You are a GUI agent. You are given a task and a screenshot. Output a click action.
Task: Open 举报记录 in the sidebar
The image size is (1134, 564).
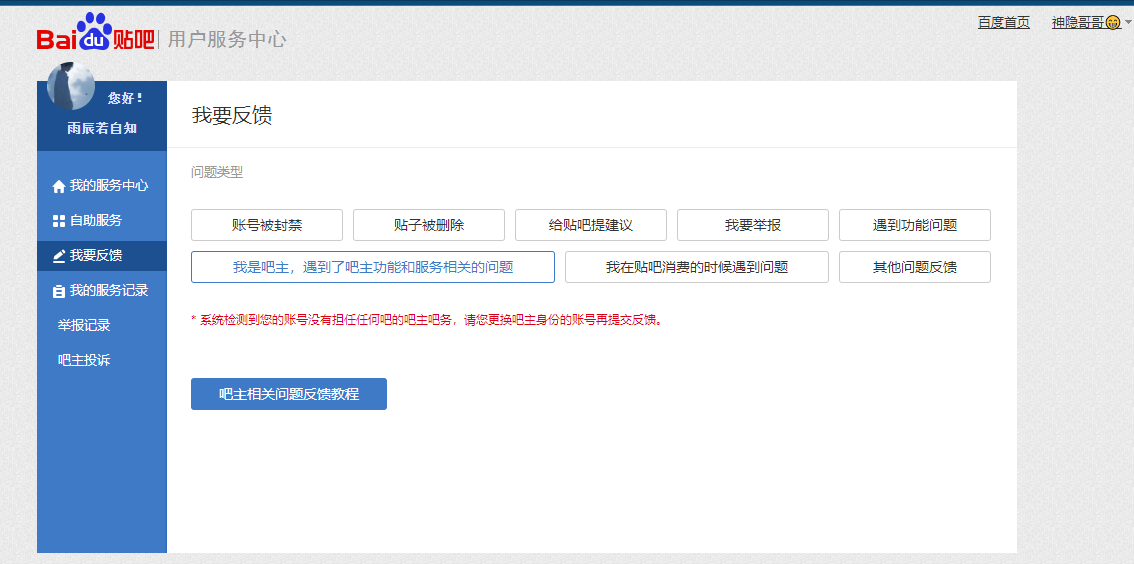84,325
